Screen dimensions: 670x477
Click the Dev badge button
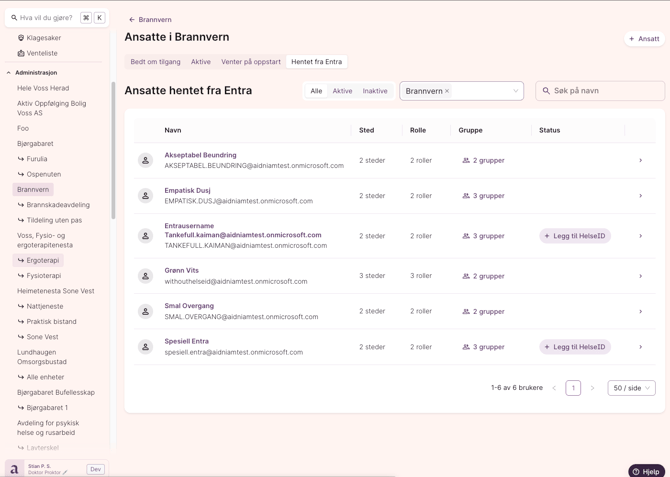click(95, 469)
